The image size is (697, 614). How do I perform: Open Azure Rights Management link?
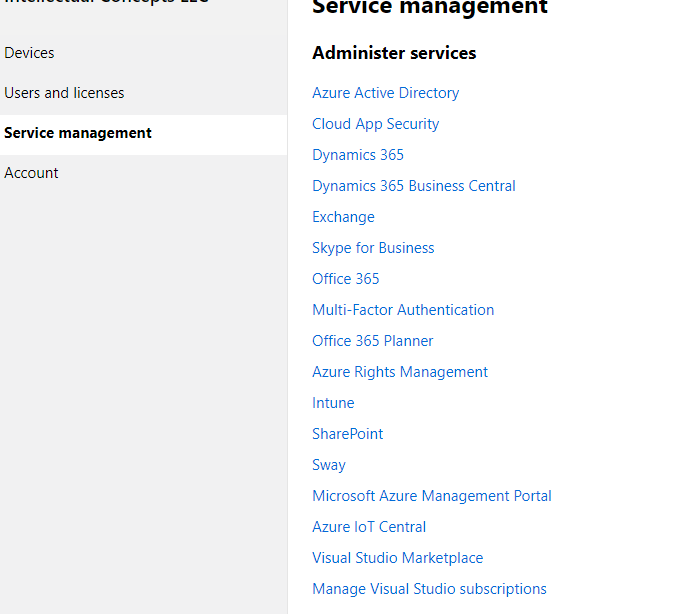399,372
